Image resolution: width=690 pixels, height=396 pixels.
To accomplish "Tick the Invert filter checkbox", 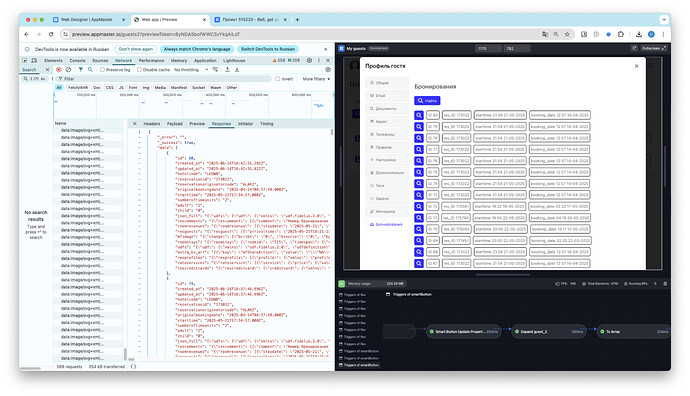I will [x=278, y=79].
